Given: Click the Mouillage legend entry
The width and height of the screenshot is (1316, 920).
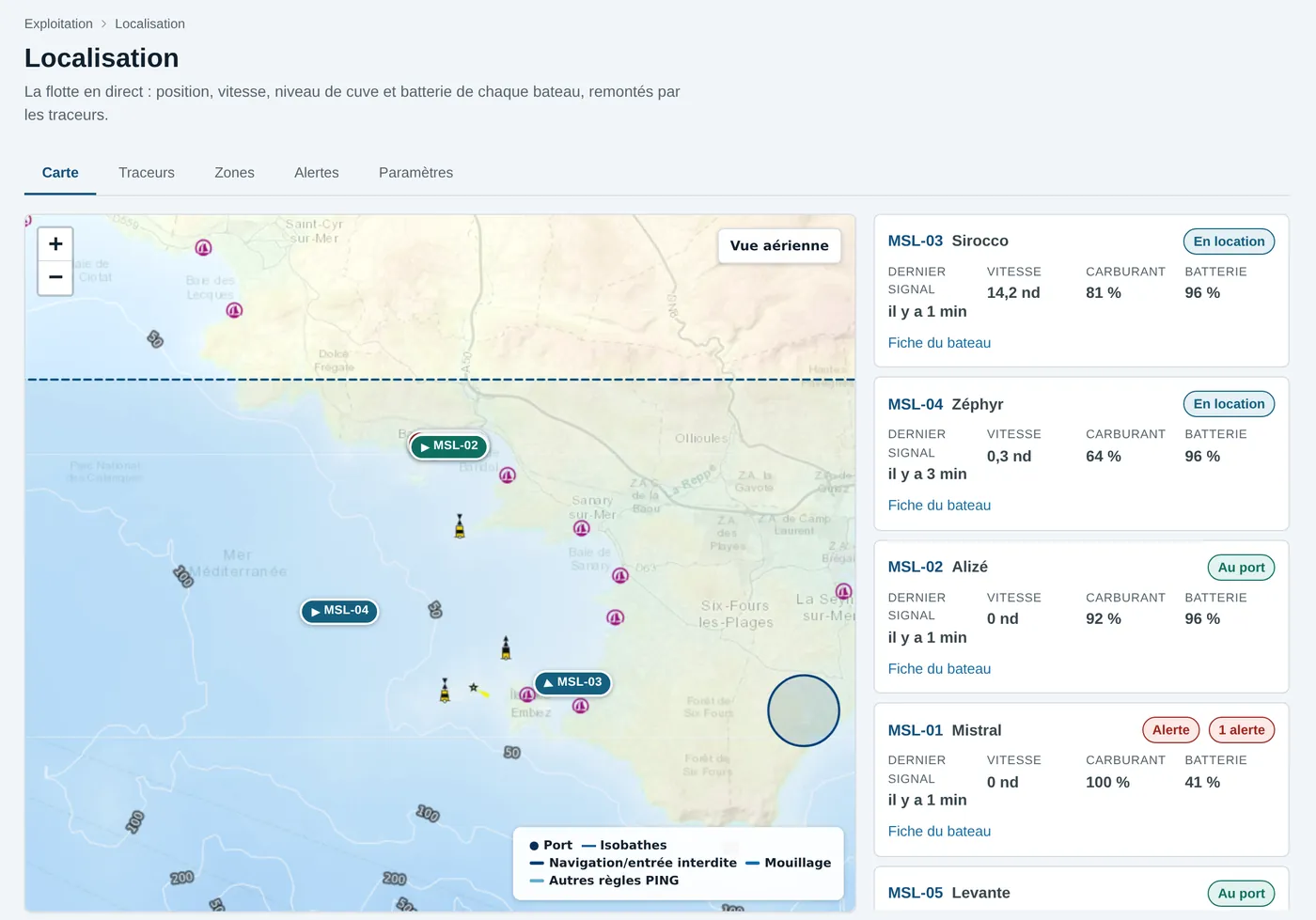Looking at the screenshot, I should tap(789, 863).
